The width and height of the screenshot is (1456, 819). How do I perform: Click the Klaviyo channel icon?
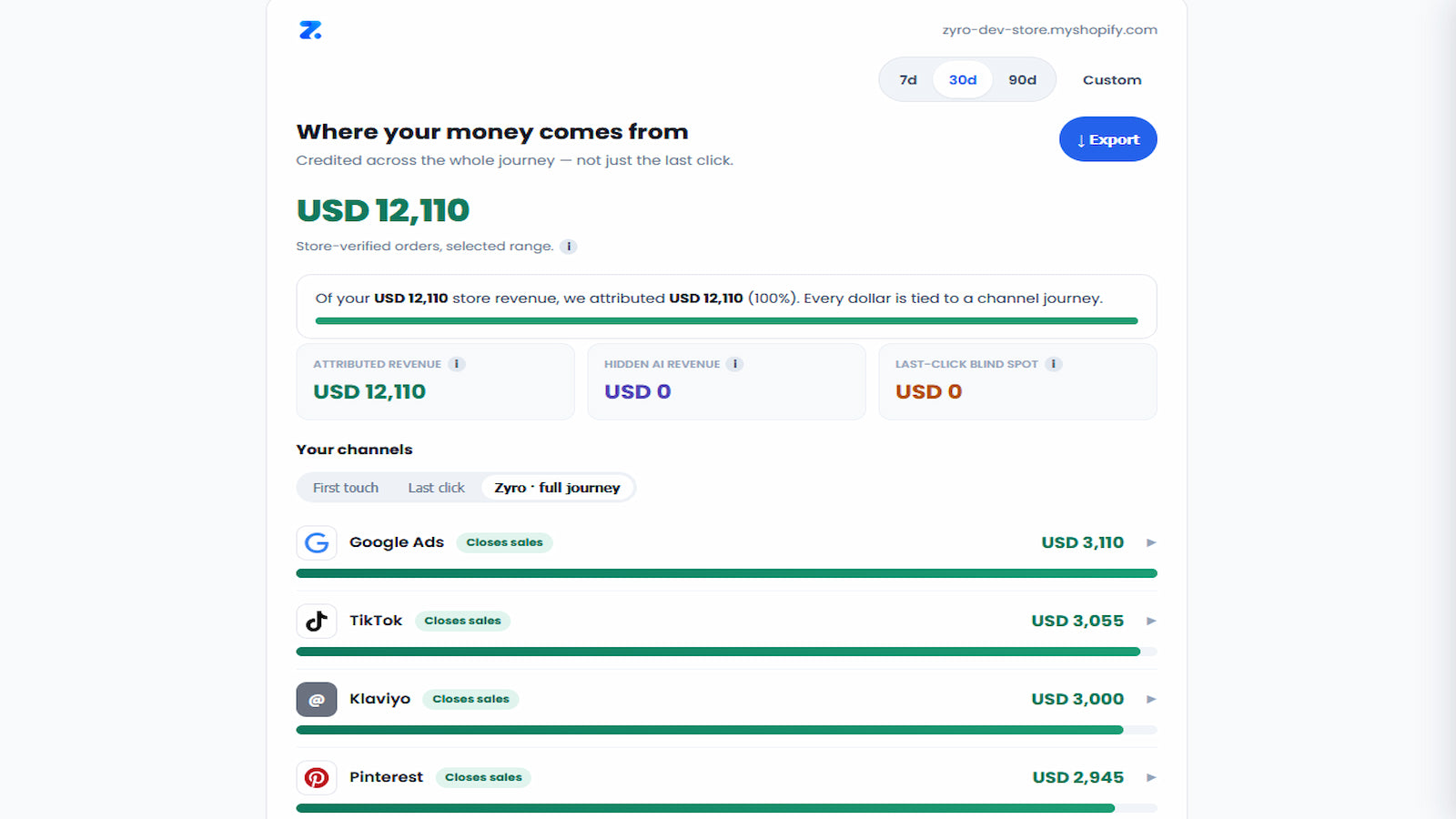(317, 699)
